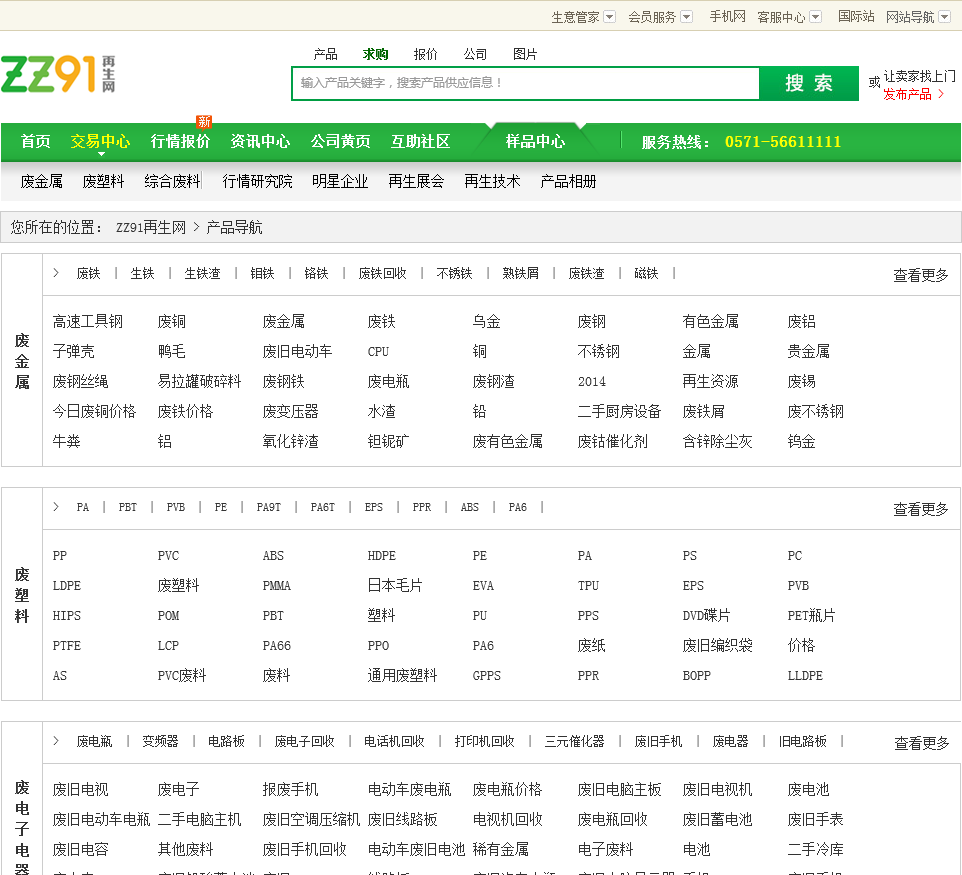962x875 pixels.
Task: Click the chevron before 废铁 in 废金属 row
Action: point(56,273)
